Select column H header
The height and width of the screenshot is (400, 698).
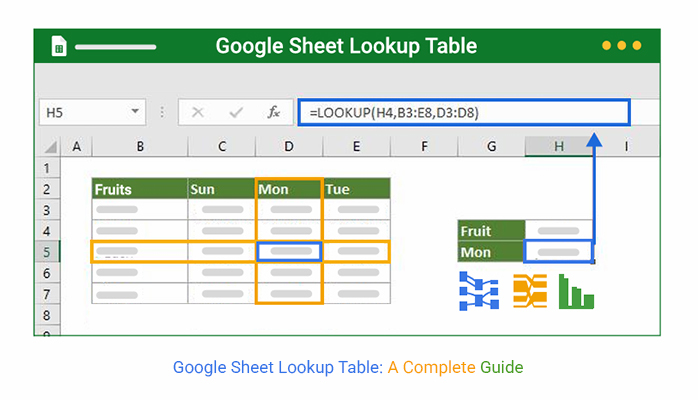[x=559, y=146]
